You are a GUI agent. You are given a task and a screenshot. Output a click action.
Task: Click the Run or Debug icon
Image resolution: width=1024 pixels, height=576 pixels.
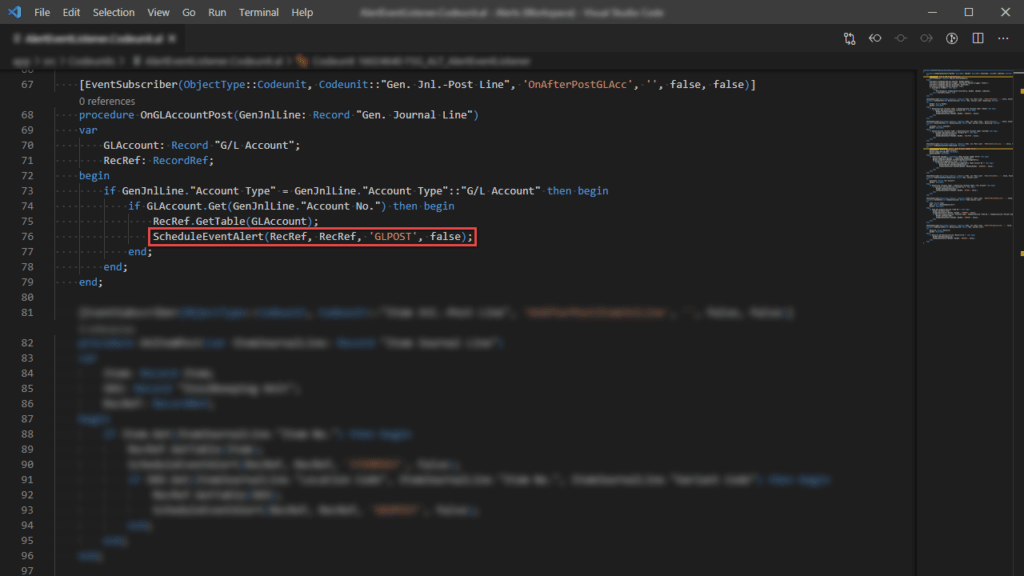point(950,37)
